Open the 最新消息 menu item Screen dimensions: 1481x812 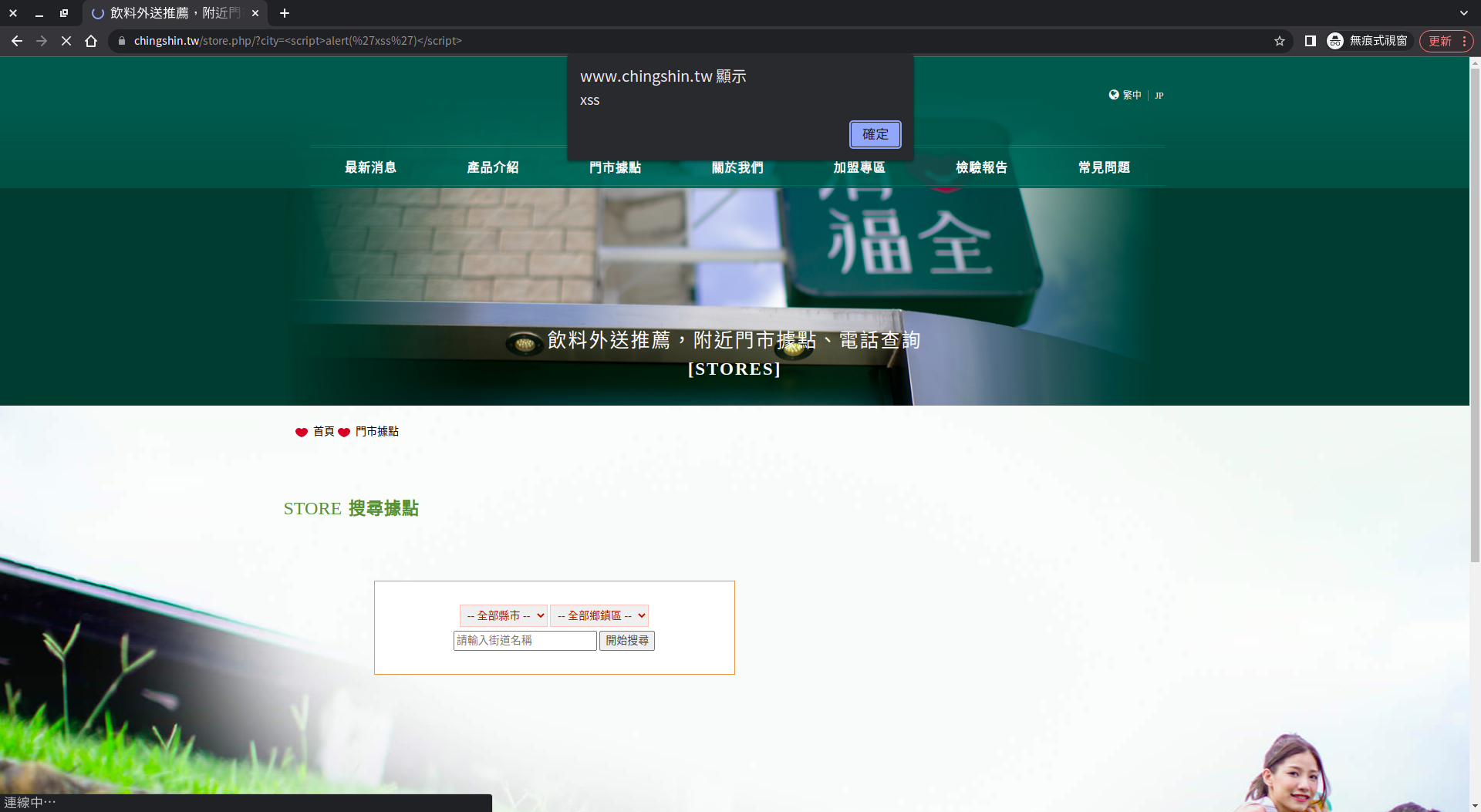370,167
